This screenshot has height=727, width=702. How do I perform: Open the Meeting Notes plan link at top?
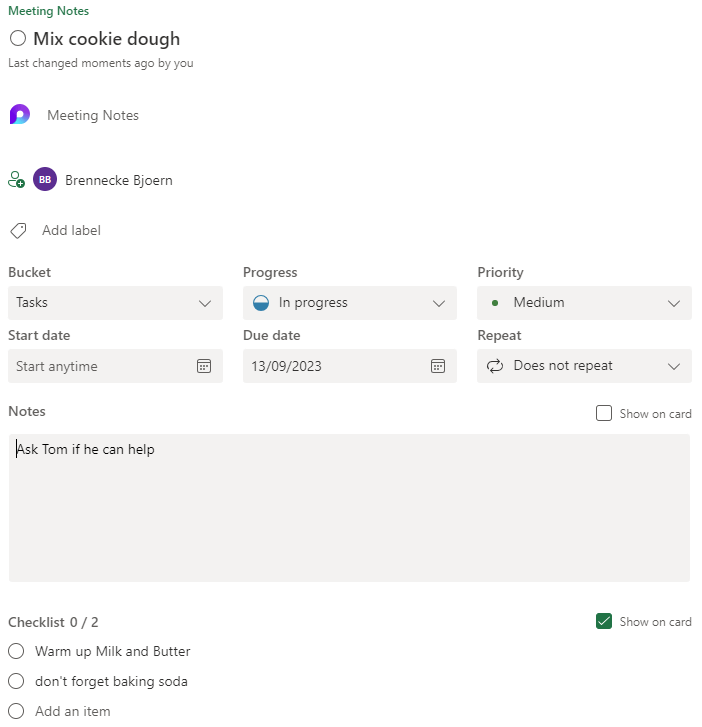(48, 11)
